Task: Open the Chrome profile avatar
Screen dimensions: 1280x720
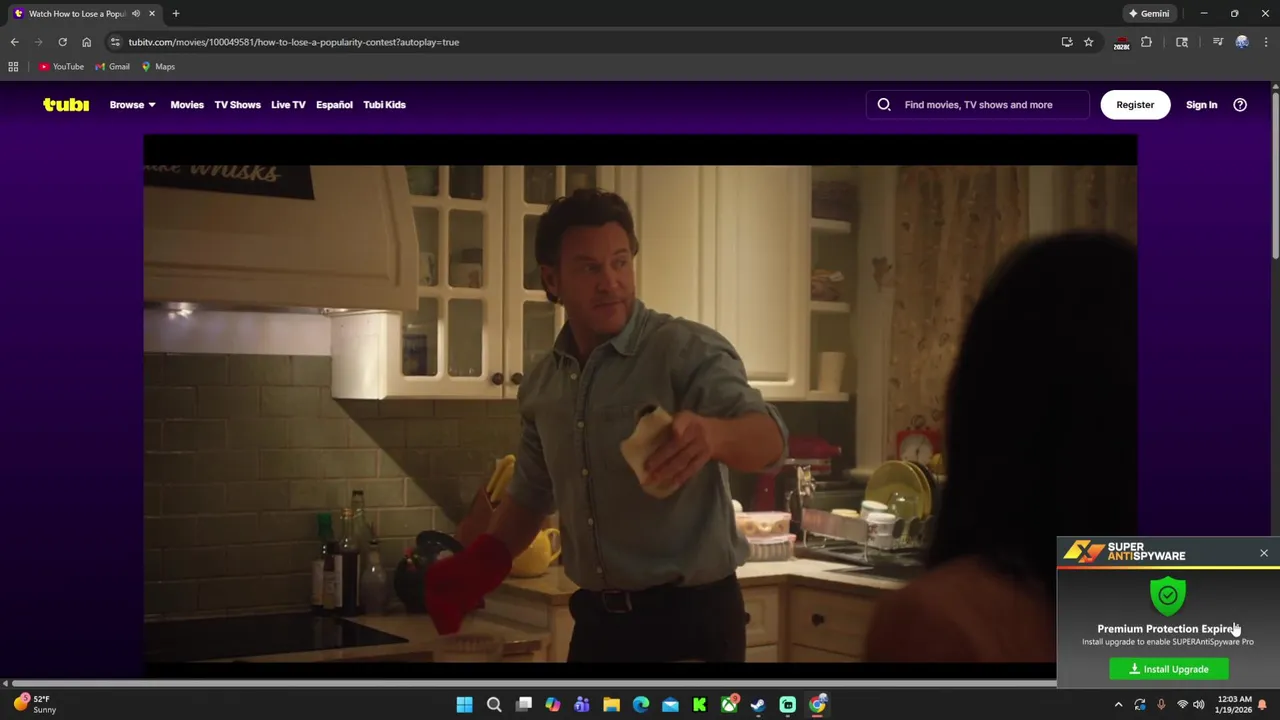Action: 1242,42
